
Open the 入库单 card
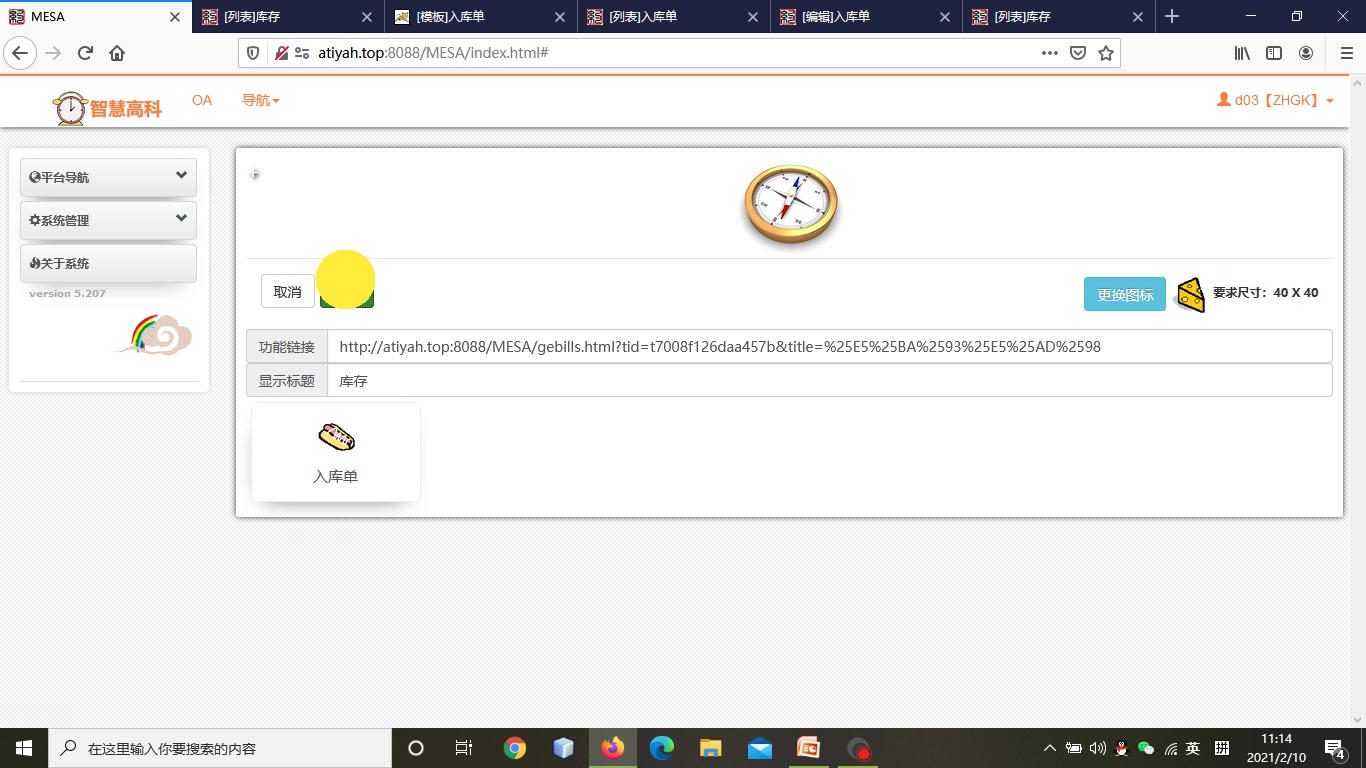pos(336,452)
